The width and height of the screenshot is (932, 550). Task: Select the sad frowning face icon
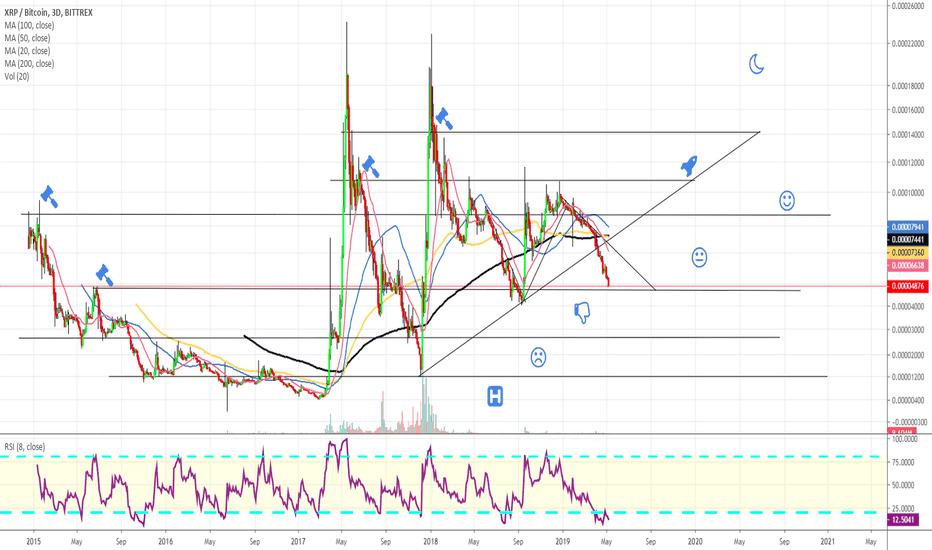(x=538, y=357)
